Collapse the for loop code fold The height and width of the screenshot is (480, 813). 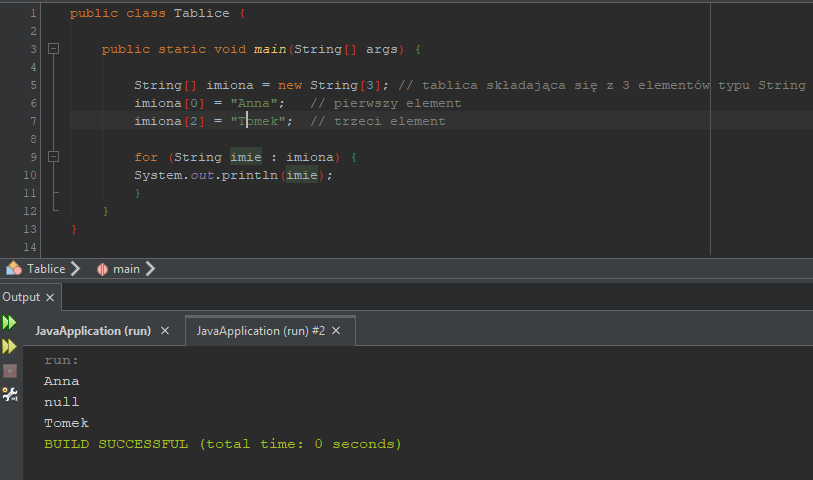pyautogui.click(x=53, y=157)
